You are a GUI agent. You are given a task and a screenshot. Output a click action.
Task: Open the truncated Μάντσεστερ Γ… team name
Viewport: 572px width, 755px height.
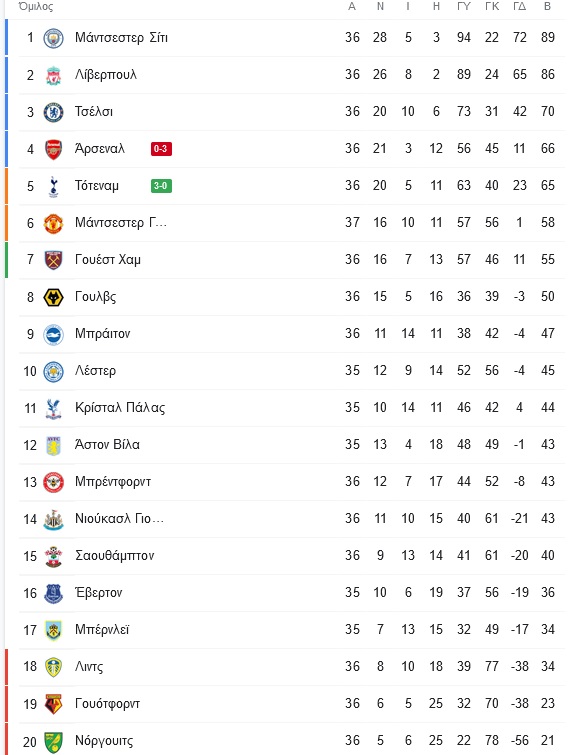click(x=121, y=222)
